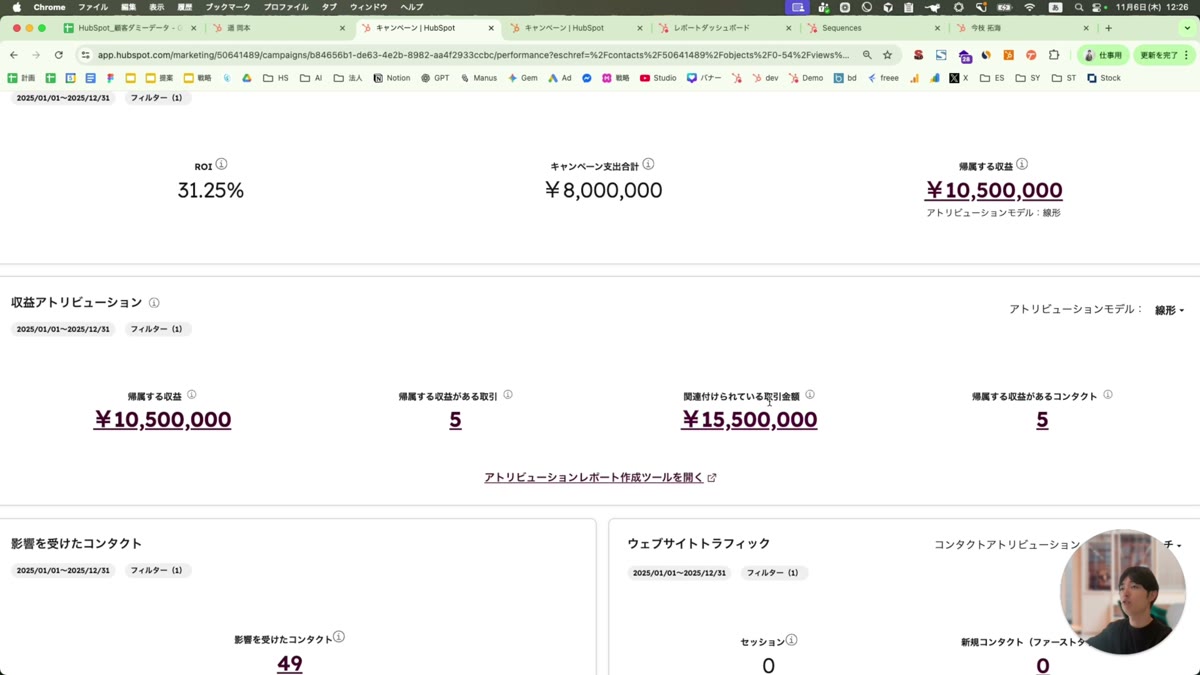Click the info icon next to ROI
Viewport: 1200px width, 675px height.
click(222, 165)
